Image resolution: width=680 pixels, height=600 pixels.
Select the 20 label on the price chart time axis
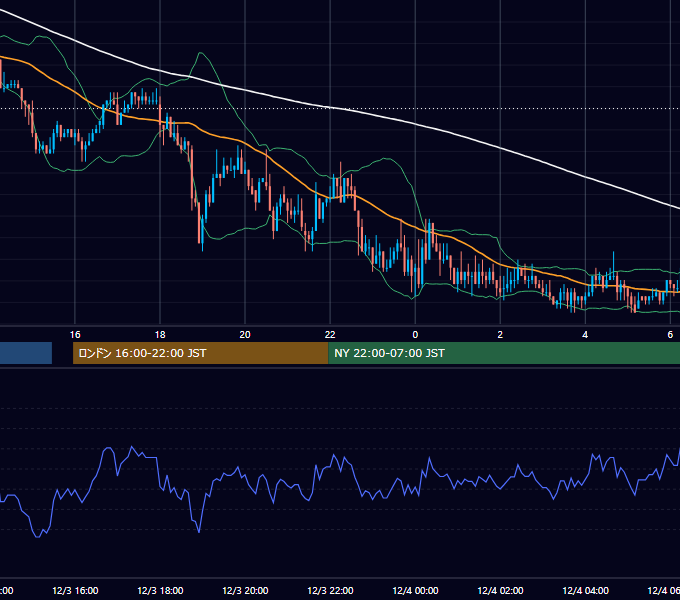(x=245, y=334)
